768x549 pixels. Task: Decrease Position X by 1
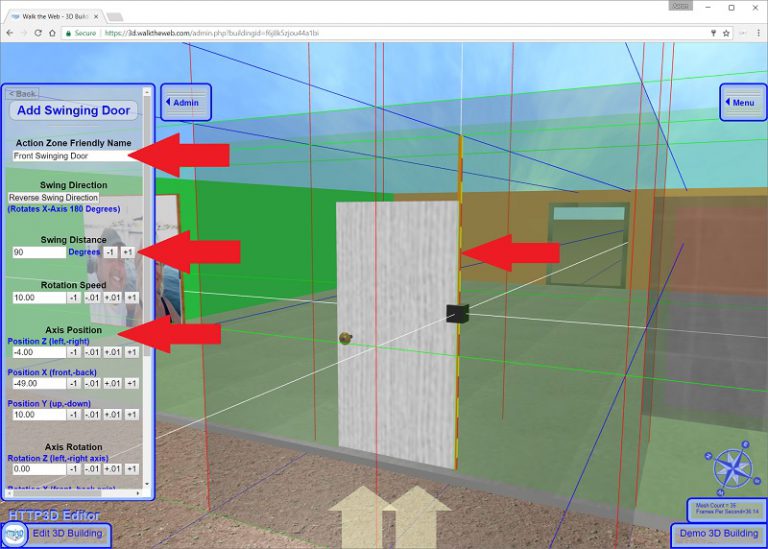pyautogui.click(x=73, y=383)
